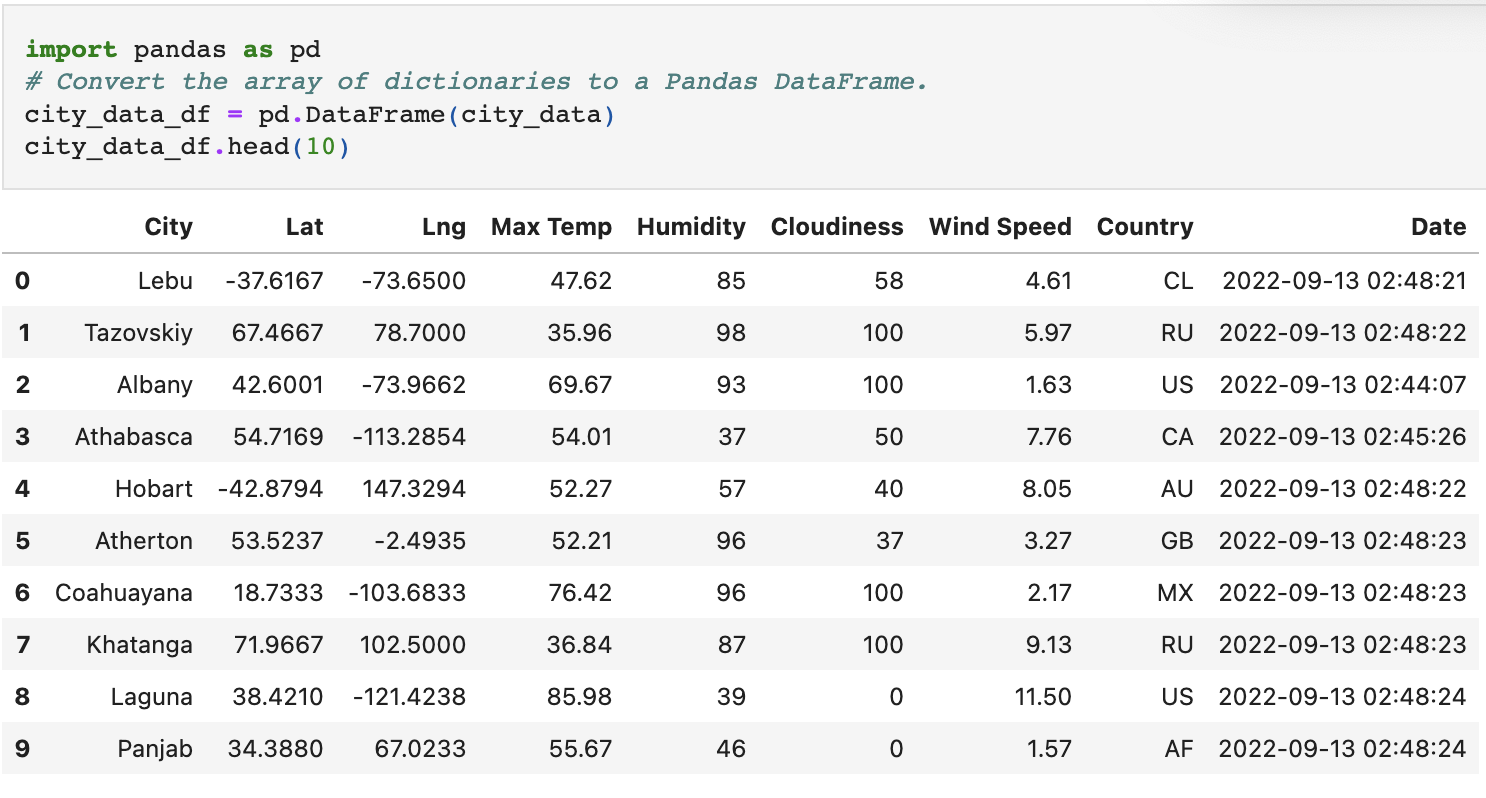The height and width of the screenshot is (798, 1486).
Task: Select the country code RU for Khatanga
Action: (1178, 645)
